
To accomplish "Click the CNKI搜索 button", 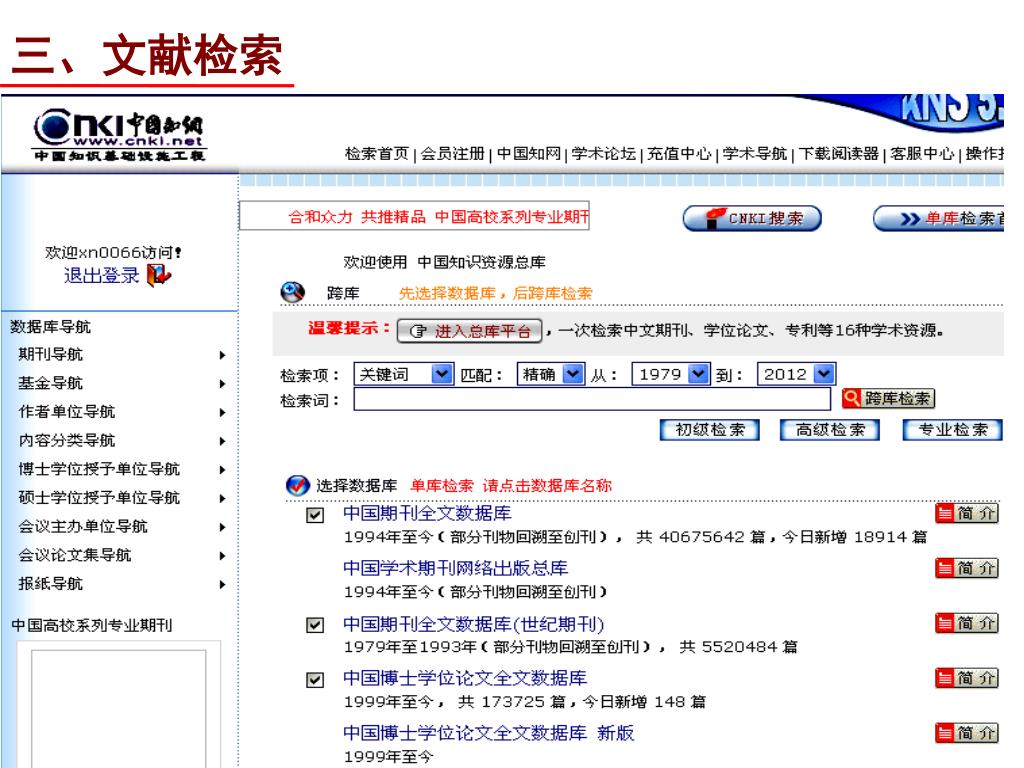I will (752, 218).
